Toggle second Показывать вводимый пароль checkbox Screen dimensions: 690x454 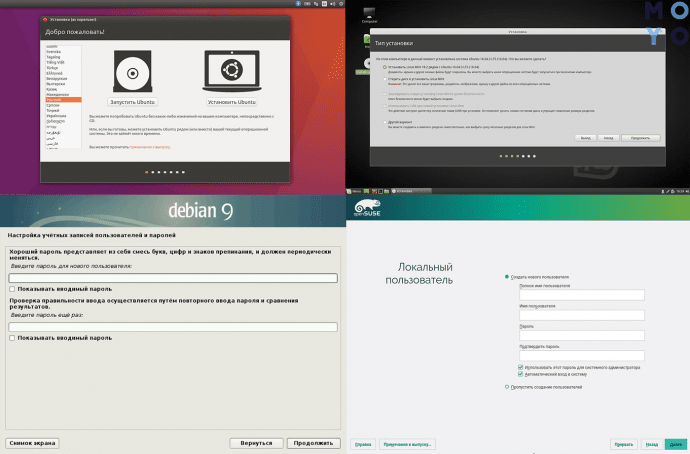tap(12, 338)
